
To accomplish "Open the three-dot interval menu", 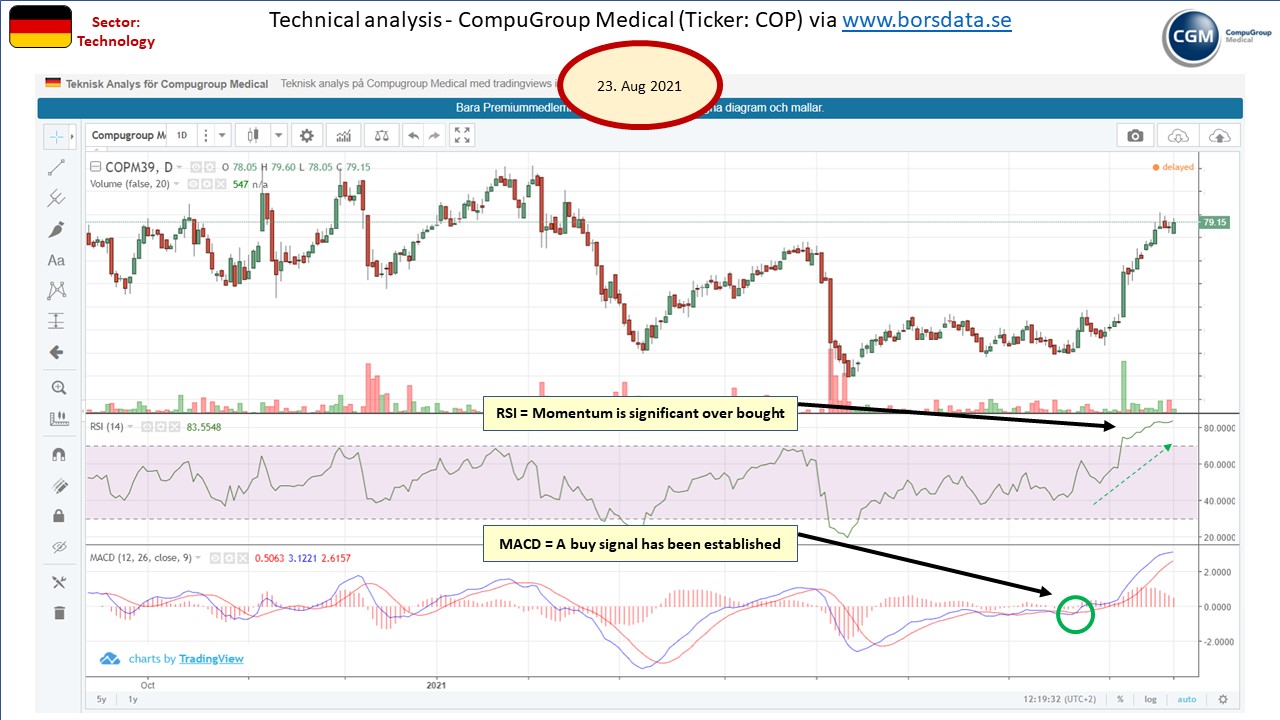I will pos(205,135).
